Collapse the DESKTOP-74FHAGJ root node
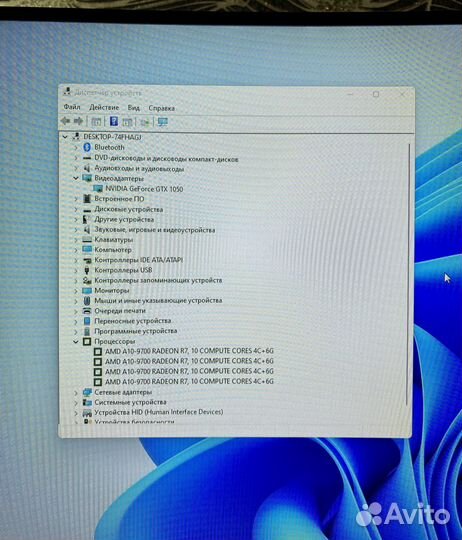 click(65, 137)
